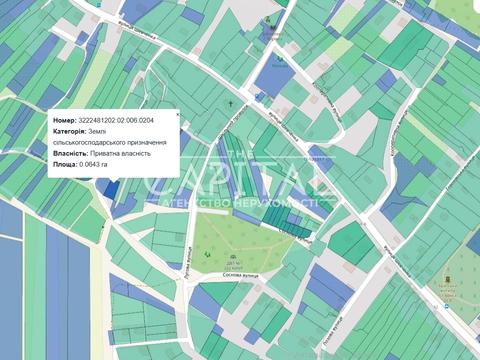The width and height of the screenshot is (480, 360).
Task: Click the church cross icon on the map
Action: [230, 104]
